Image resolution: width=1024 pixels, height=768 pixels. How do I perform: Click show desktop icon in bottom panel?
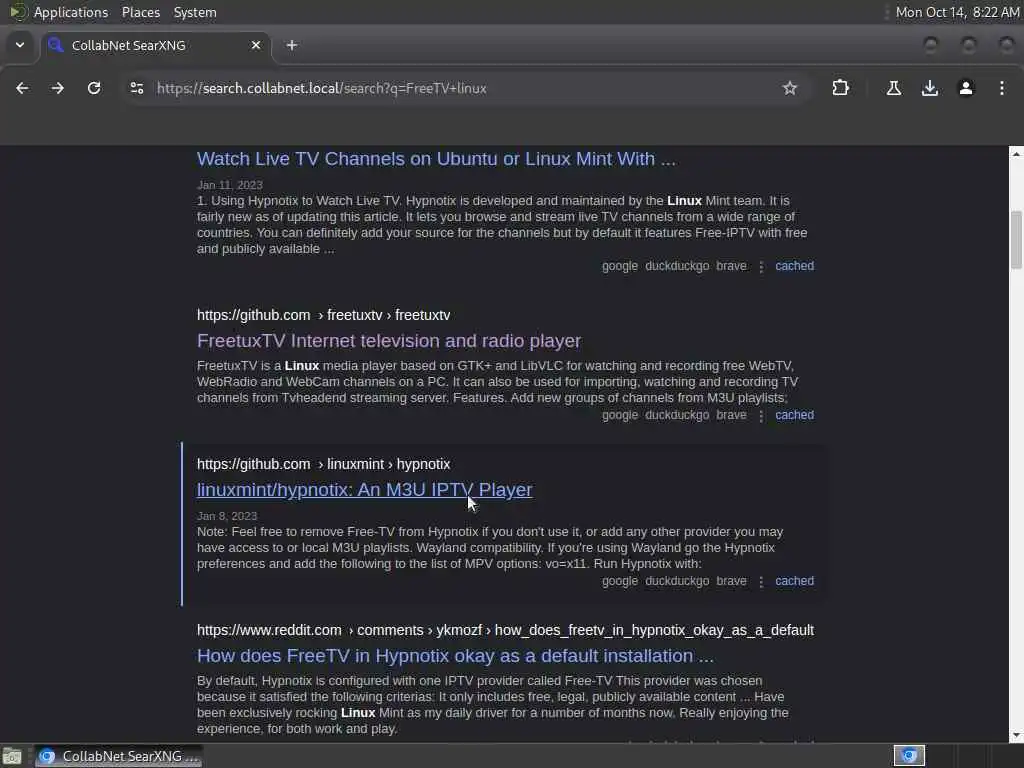[x=12, y=756]
